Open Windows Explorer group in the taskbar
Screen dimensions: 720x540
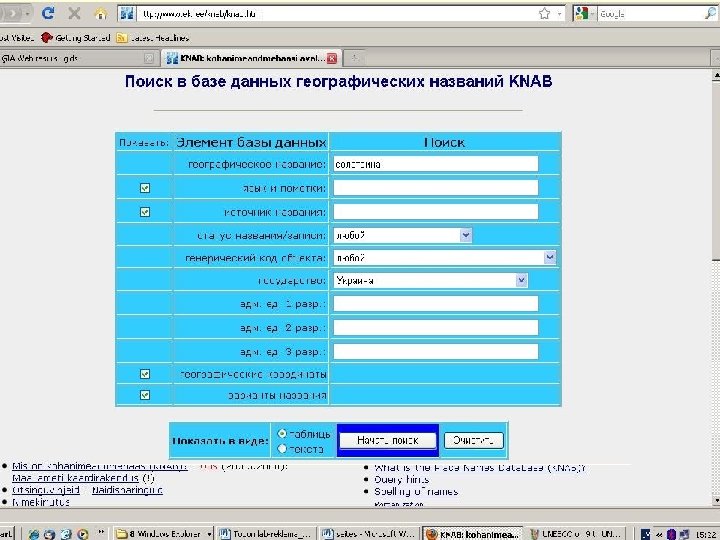tap(163, 534)
